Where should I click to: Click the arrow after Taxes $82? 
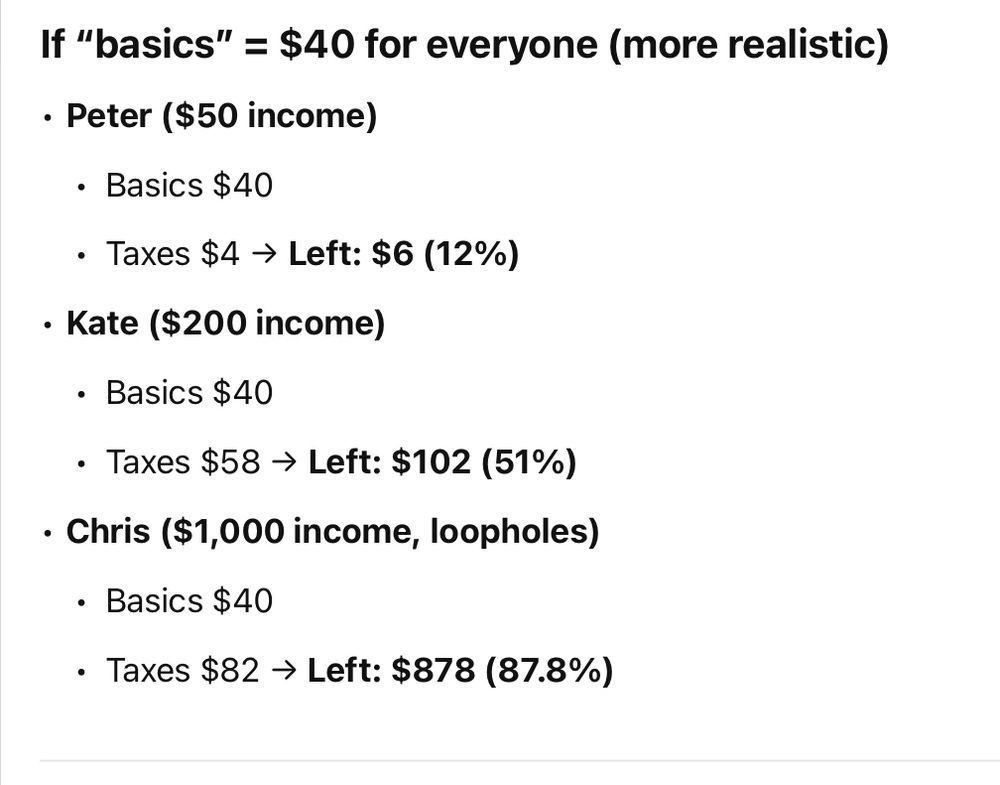point(284,671)
